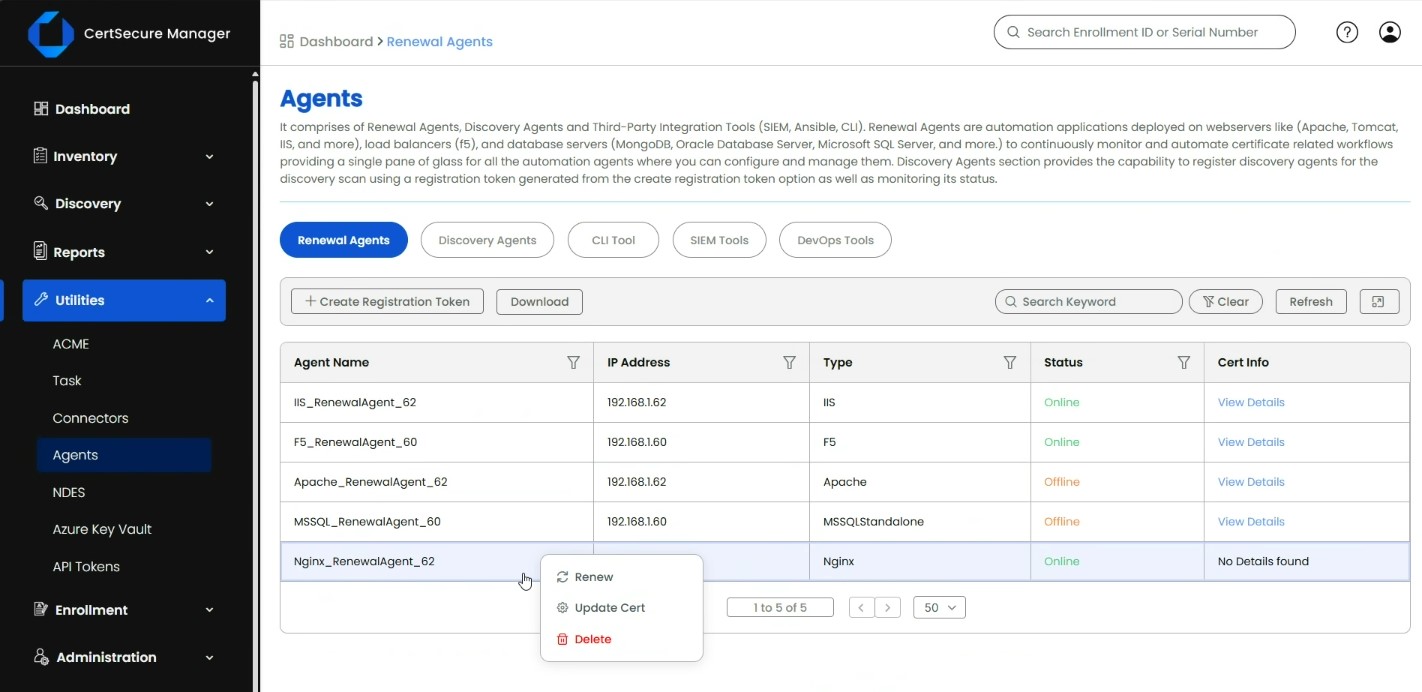Switch to the DevOps Tools tab
1422x692 pixels.
(x=835, y=240)
